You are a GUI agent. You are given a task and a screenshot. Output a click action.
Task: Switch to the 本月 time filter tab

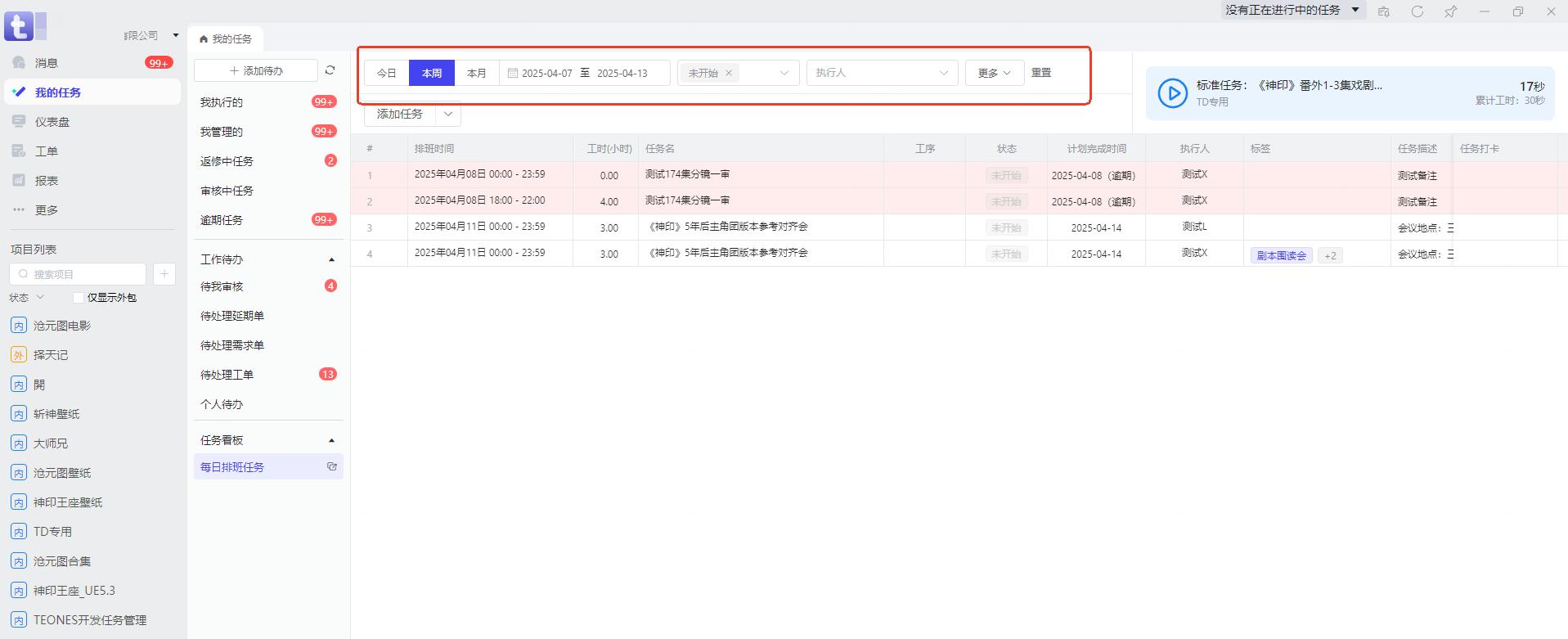click(476, 73)
